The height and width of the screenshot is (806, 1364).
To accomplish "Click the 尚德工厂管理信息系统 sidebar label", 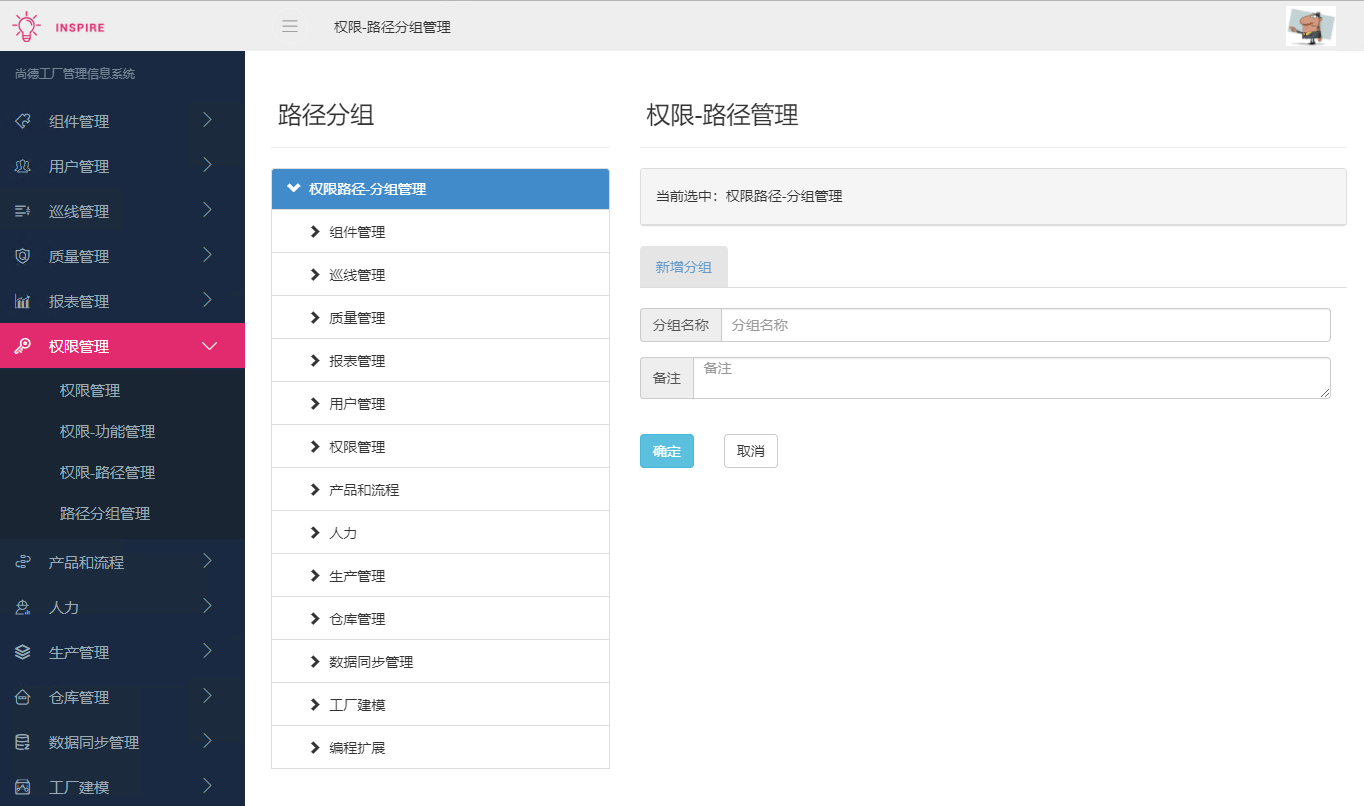I will [75, 74].
